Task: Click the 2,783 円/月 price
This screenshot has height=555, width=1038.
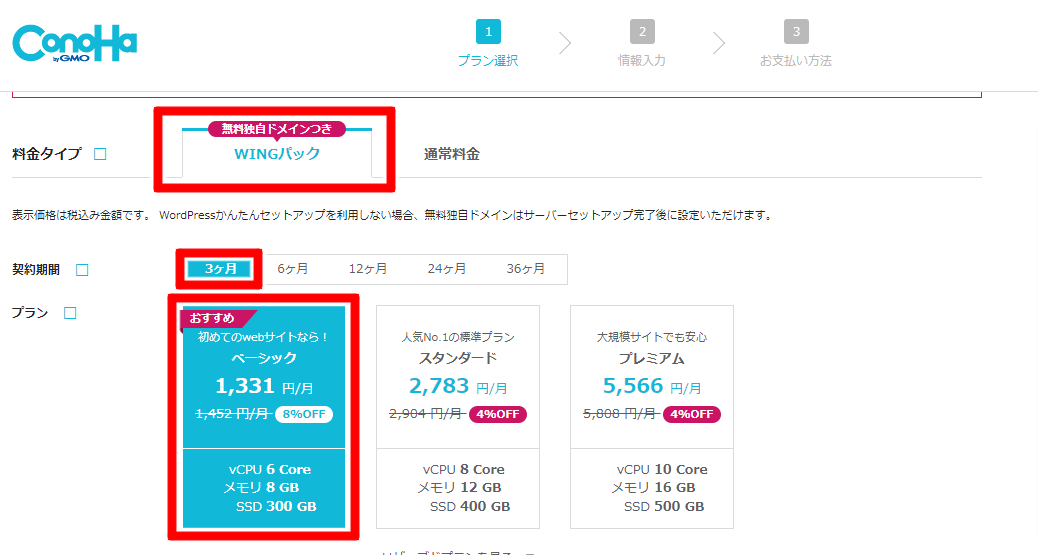Action: tap(458, 385)
